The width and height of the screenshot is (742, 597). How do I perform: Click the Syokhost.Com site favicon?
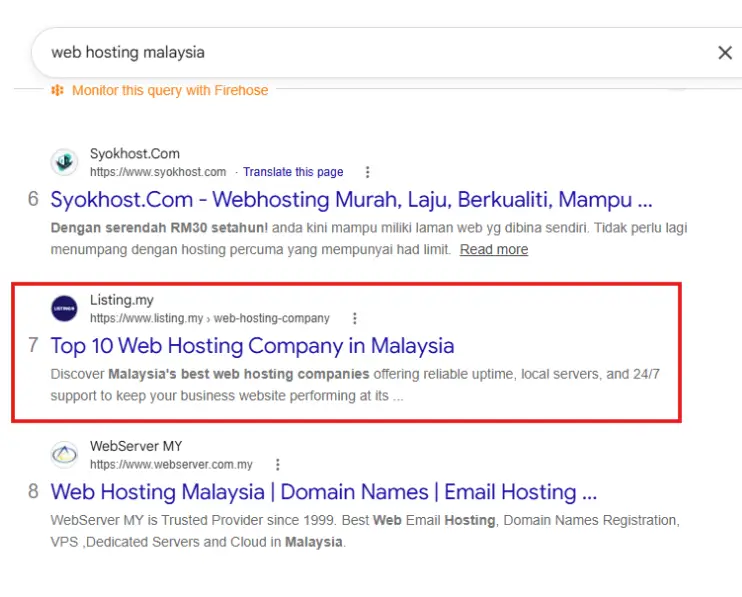[64, 162]
